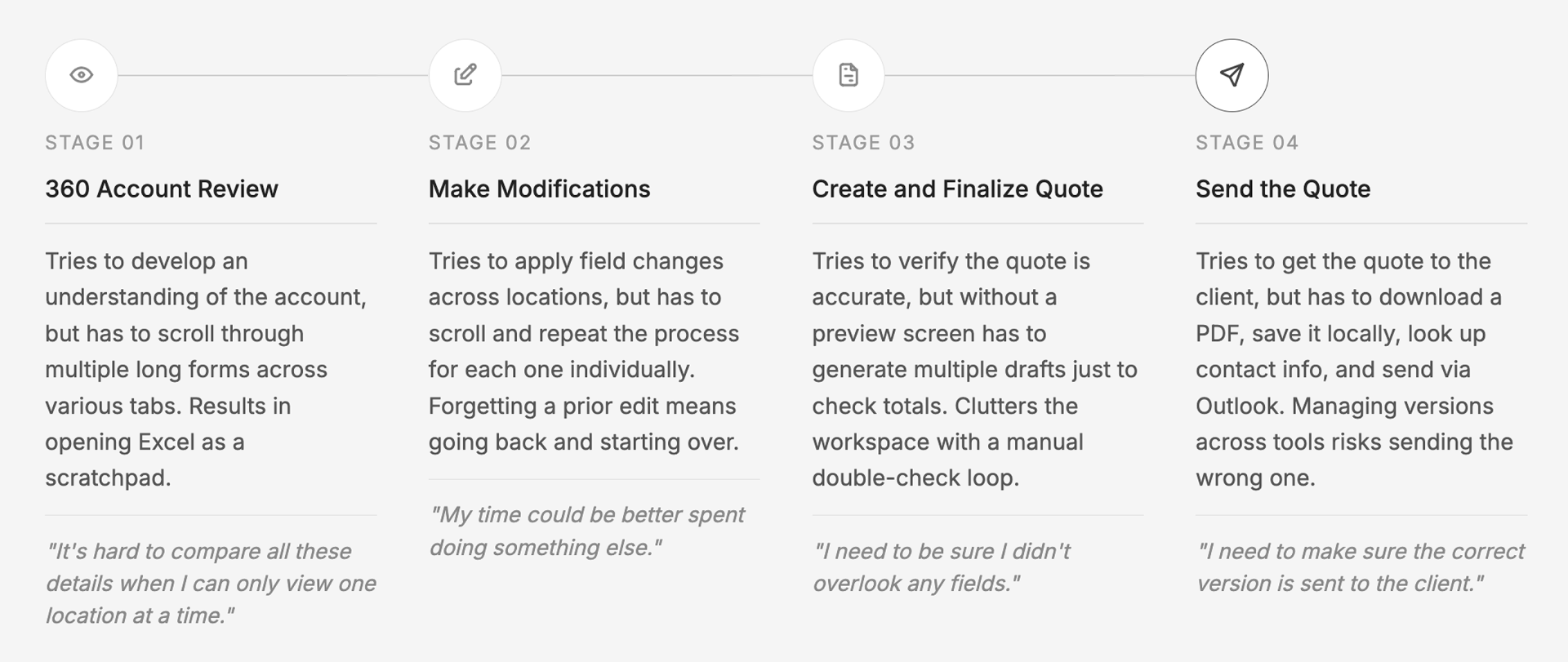The height and width of the screenshot is (662, 1568).
Task: Select the STAGE 02 label
Action: (479, 143)
